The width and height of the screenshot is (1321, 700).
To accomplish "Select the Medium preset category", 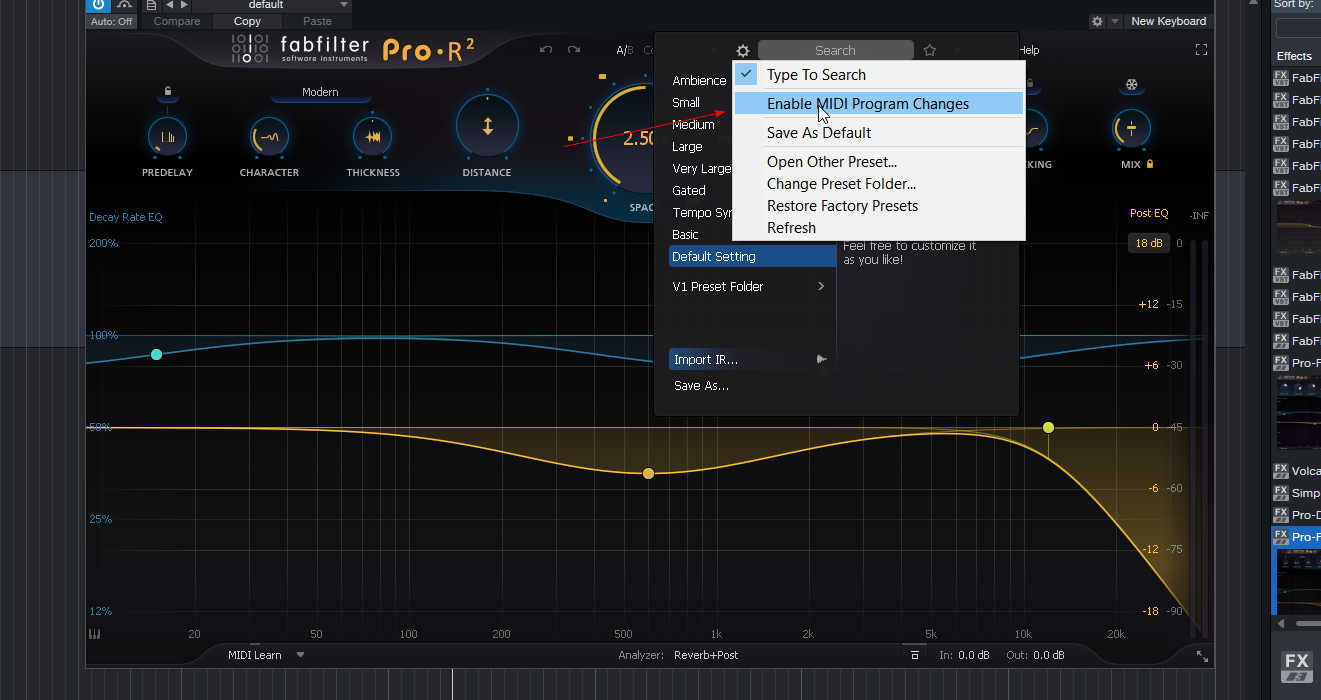I will (693, 125).
